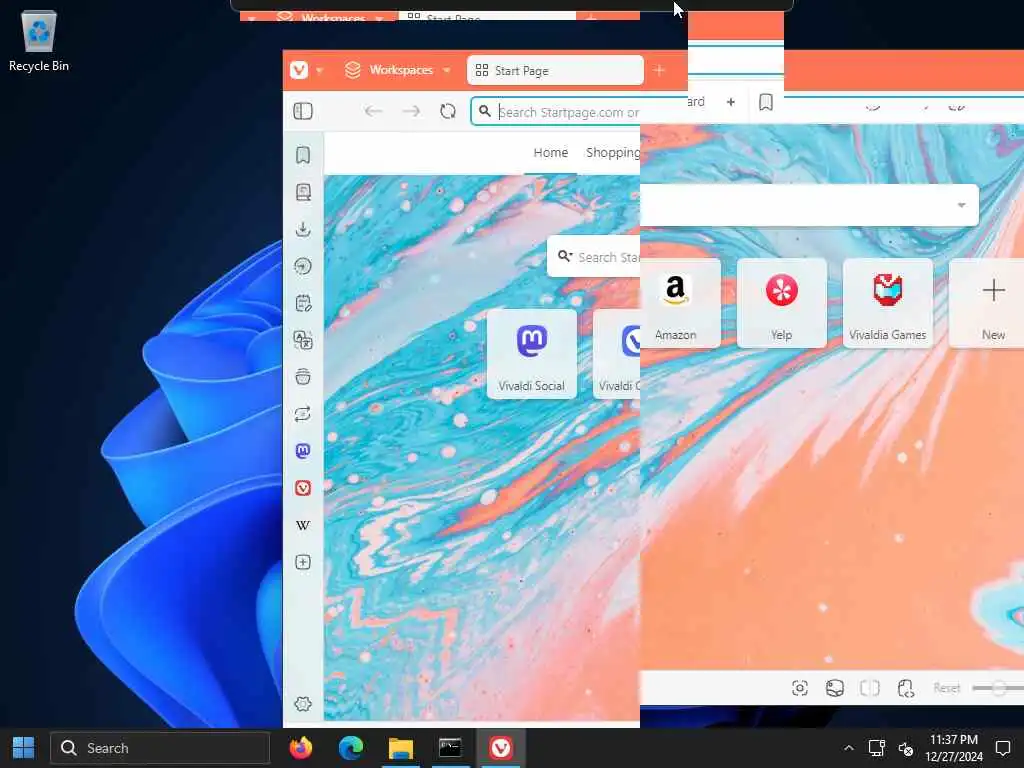Screen dimensions: 1024x768
Task: Toggle images and animations in status bar
Action: coord(835,688)
